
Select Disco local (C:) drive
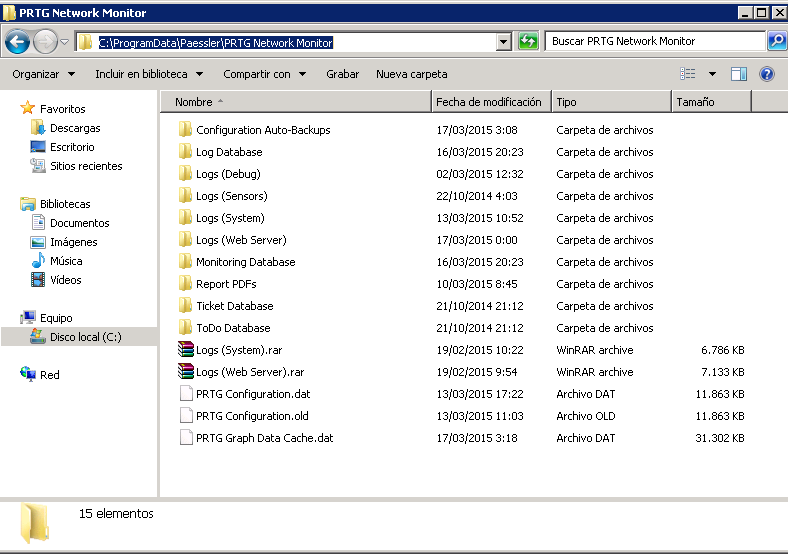coord(85,337)
